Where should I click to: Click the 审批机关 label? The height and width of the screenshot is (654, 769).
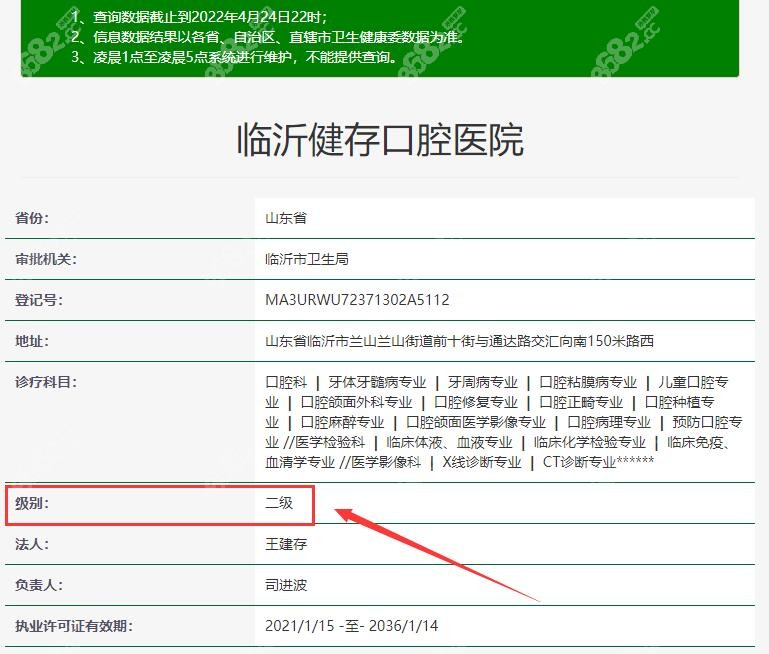click(x=46, y=259)
